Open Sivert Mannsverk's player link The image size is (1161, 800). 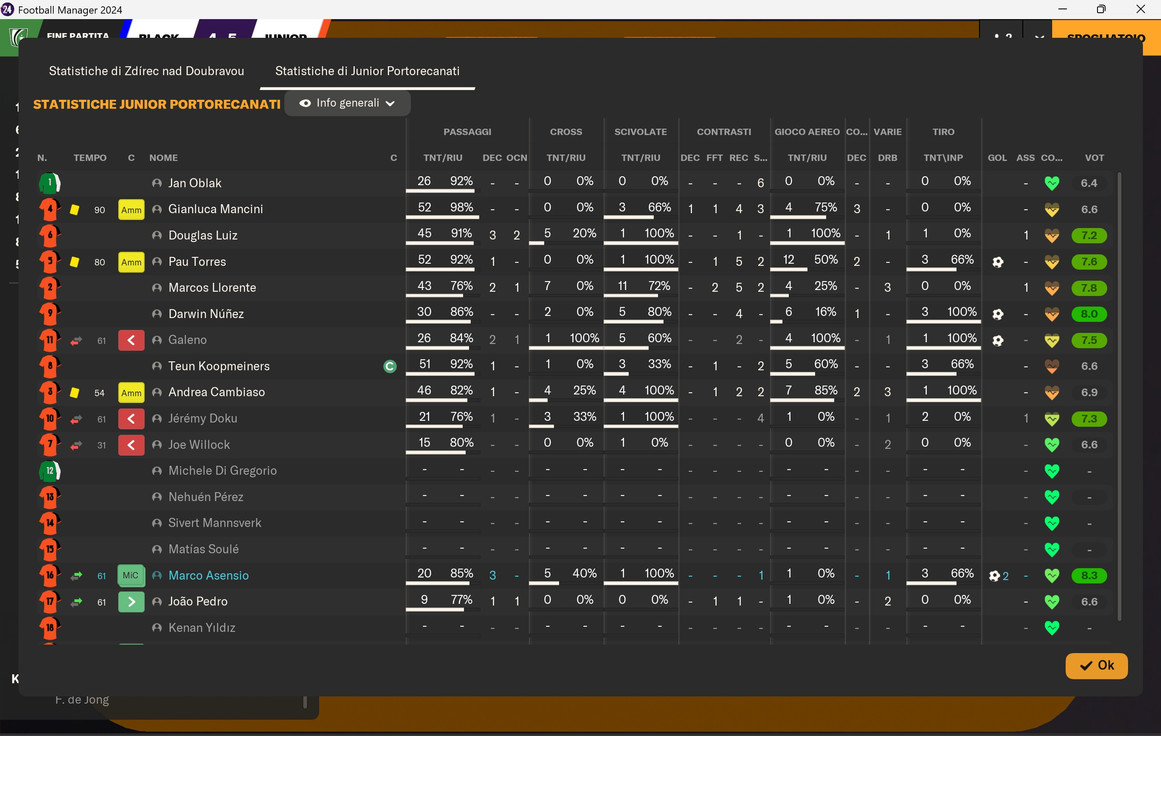[215, 523]
